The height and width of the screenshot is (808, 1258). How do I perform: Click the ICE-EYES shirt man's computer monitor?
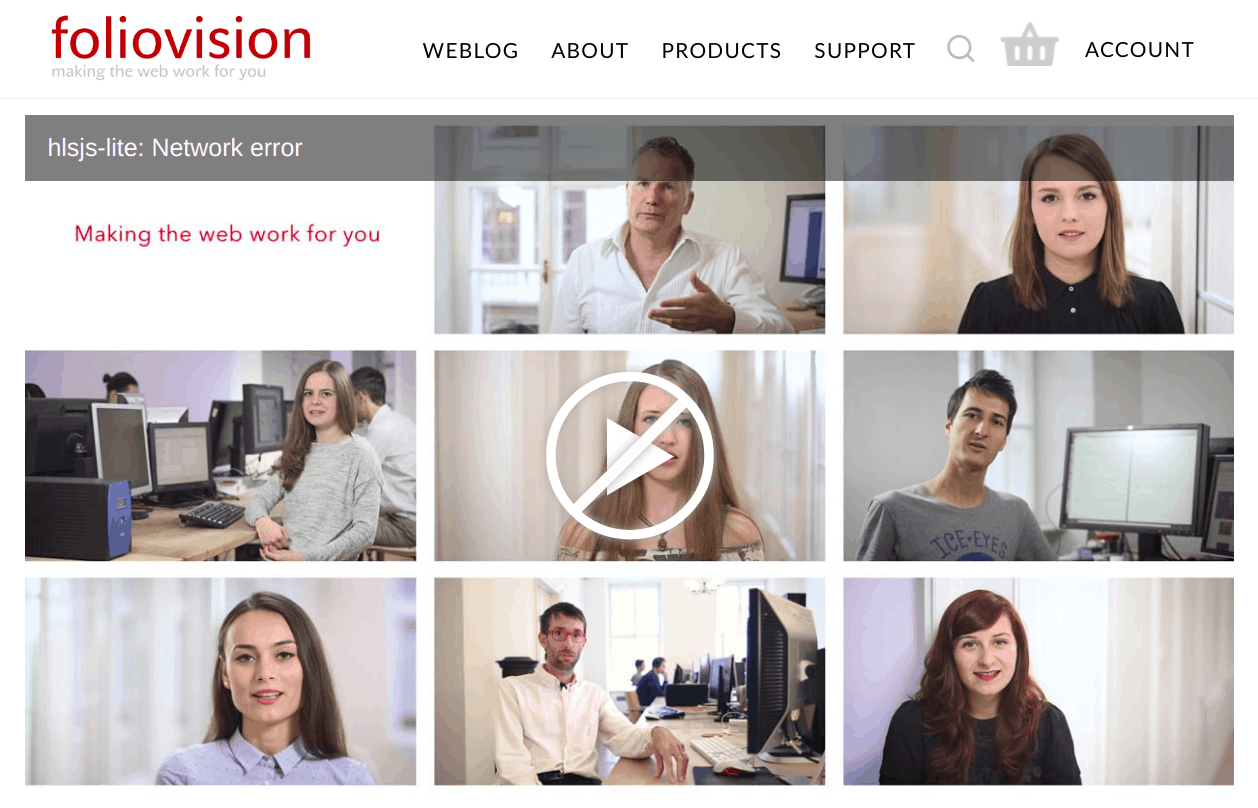pyautogui.click(x=1135, y=478)
